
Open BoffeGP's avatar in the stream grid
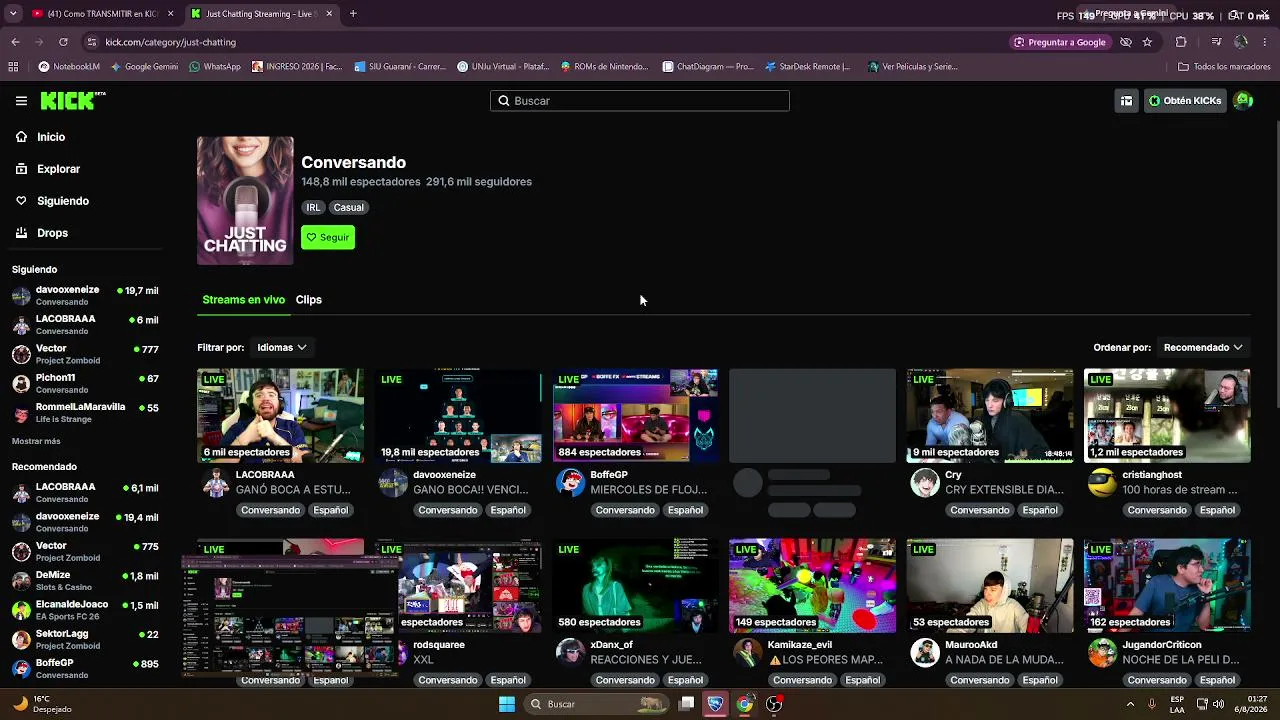tap(570, 483)
